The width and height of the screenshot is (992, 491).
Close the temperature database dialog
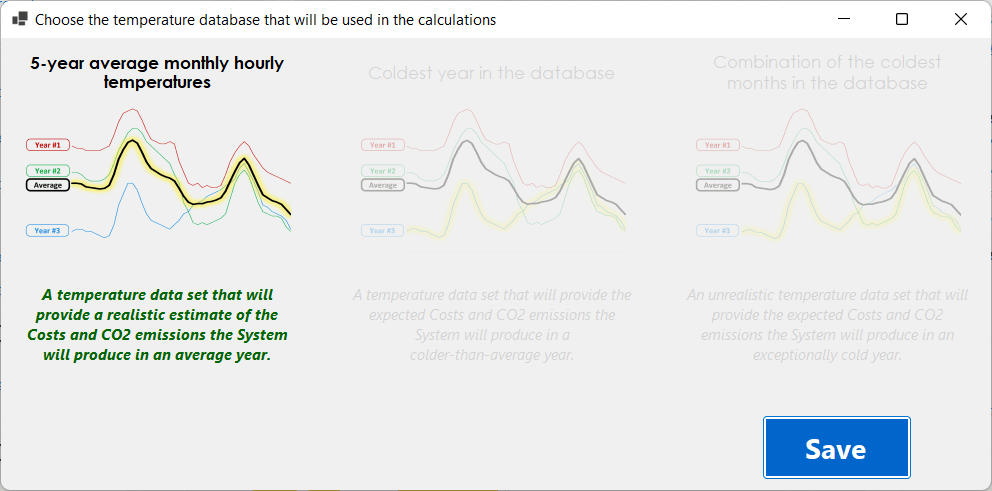[x=961, y=19]
